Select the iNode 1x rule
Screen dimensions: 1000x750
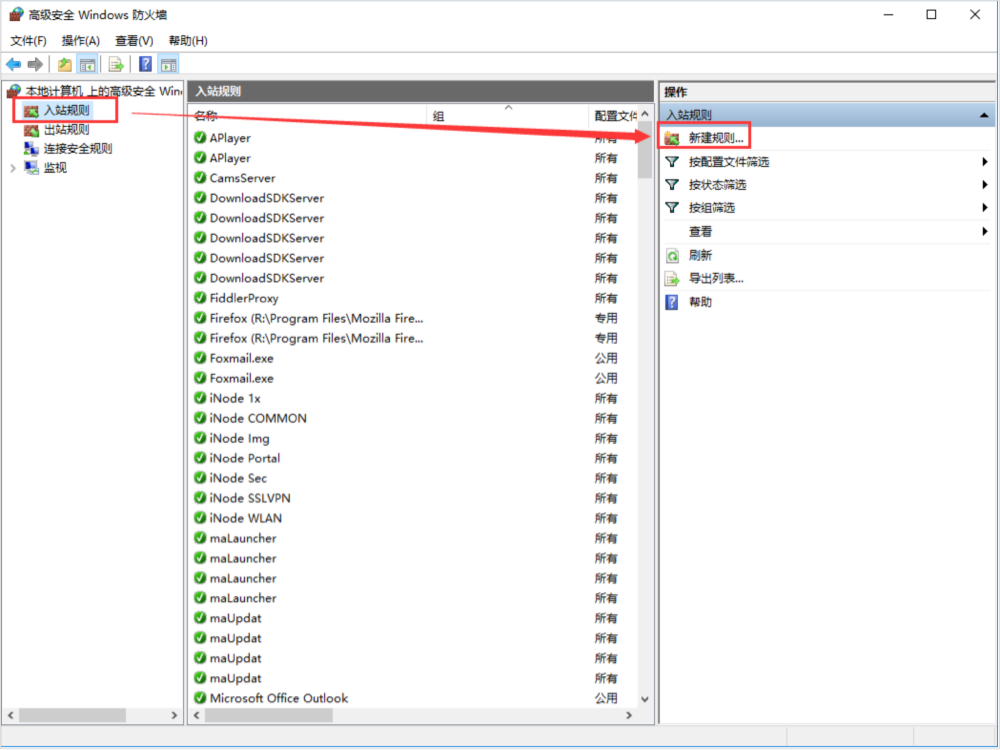click(235, 398)
